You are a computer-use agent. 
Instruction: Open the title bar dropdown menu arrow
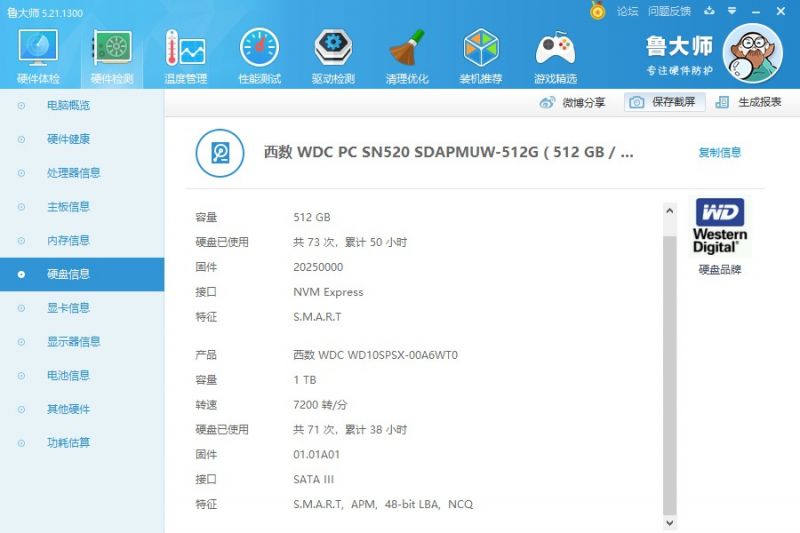pos(732,11)
